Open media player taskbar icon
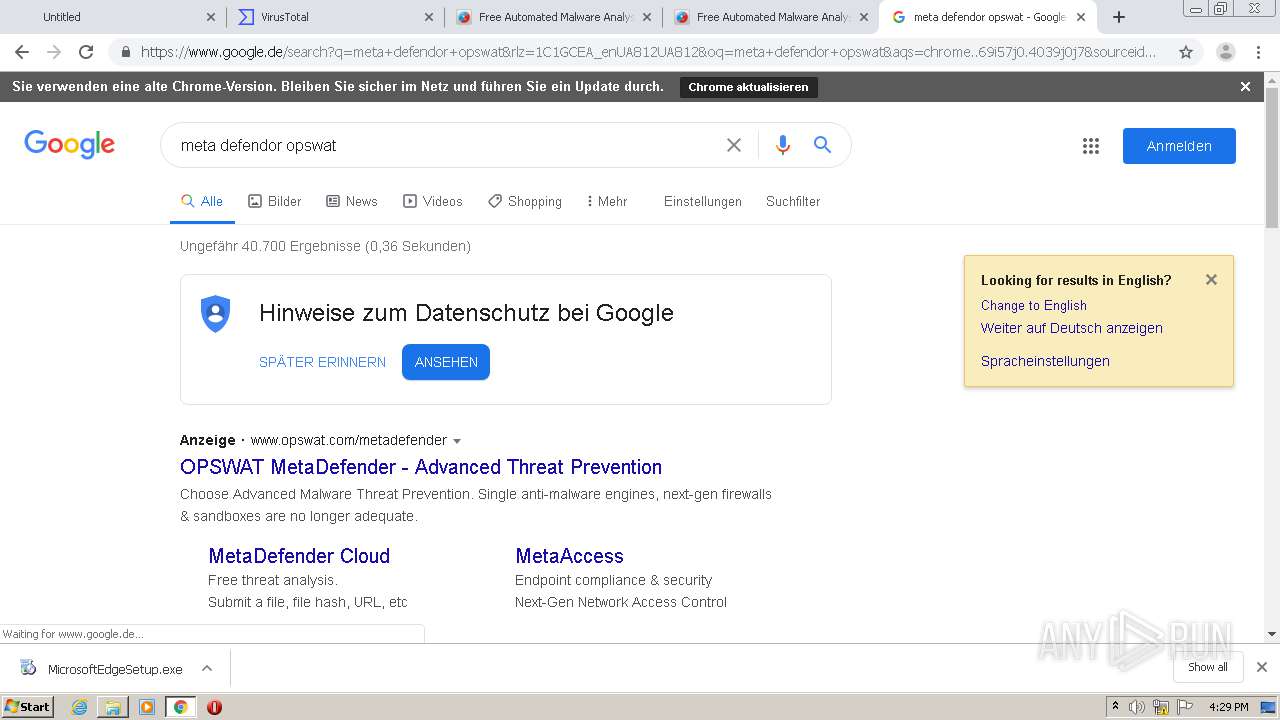Viewport: 1280px width, 720px height. click(147, 707)
